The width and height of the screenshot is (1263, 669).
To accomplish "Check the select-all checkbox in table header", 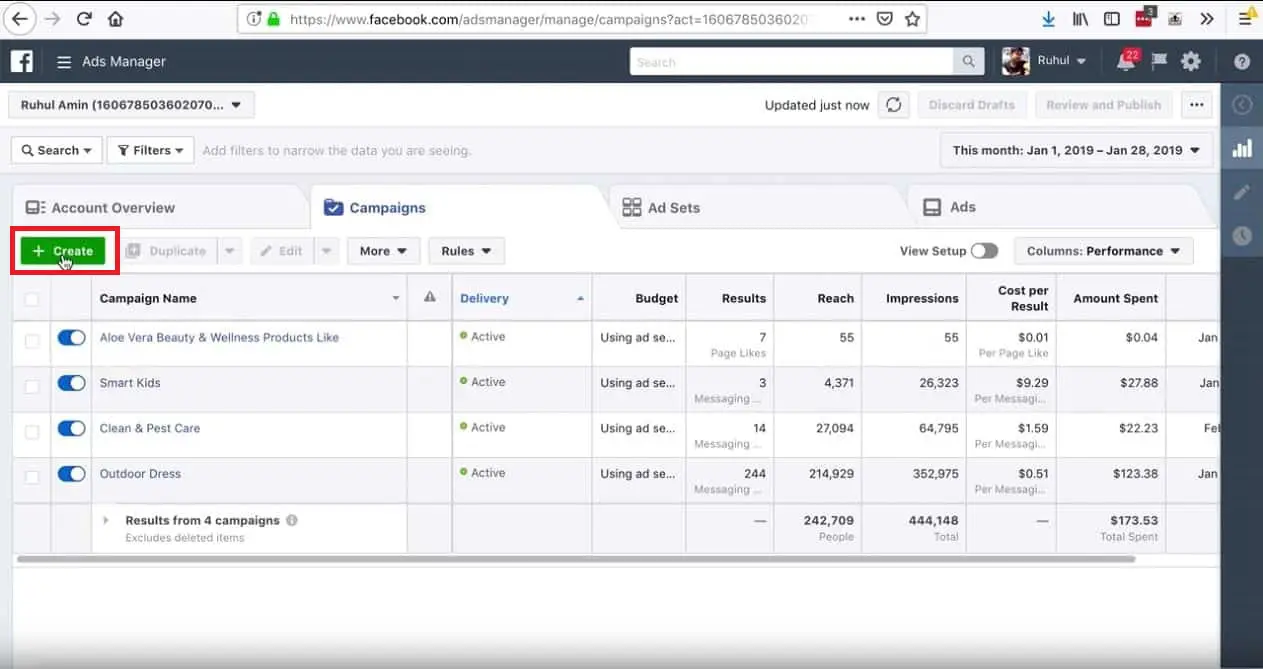I will 32,298.
